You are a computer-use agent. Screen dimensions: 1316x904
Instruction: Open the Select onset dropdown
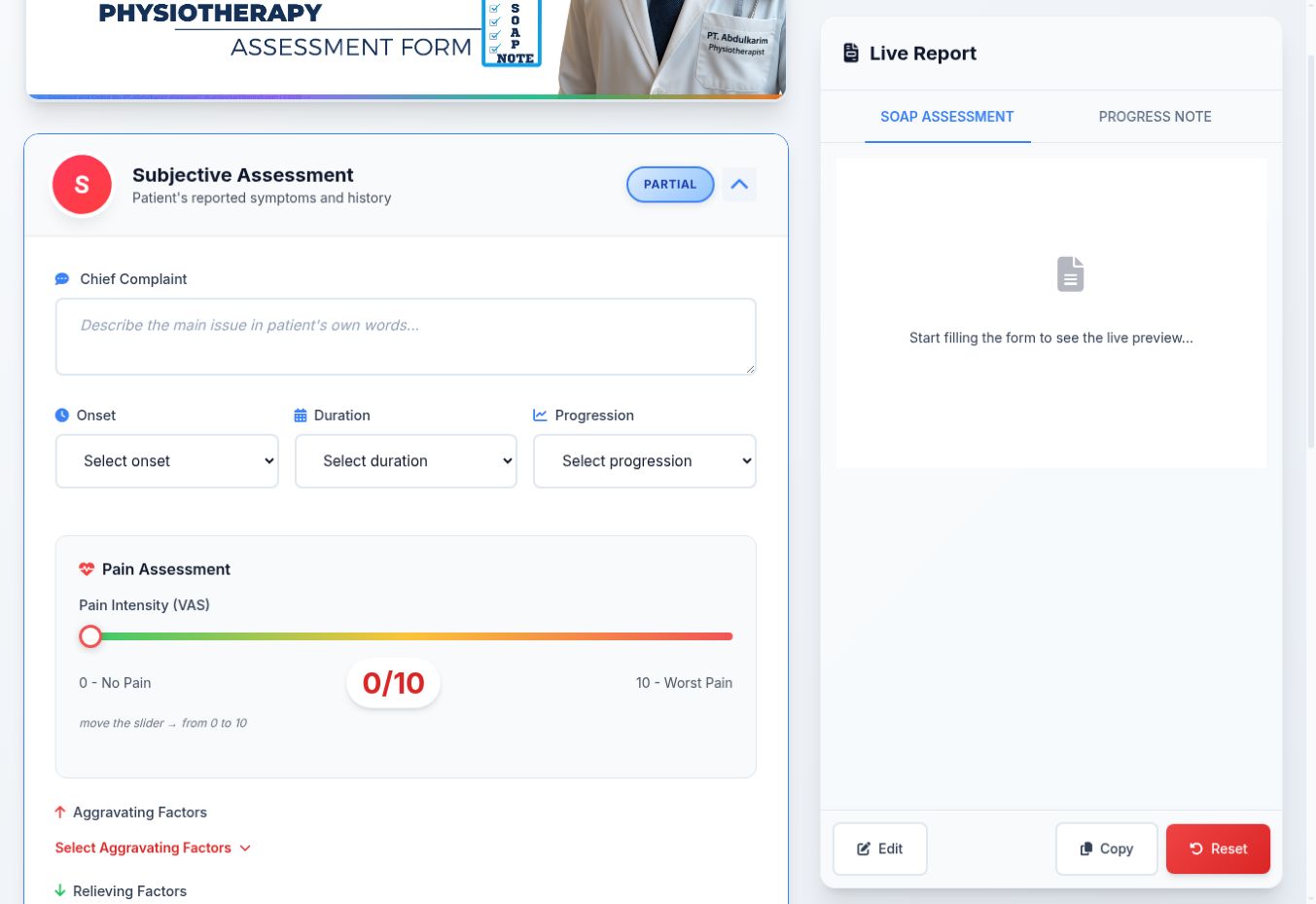167,461
